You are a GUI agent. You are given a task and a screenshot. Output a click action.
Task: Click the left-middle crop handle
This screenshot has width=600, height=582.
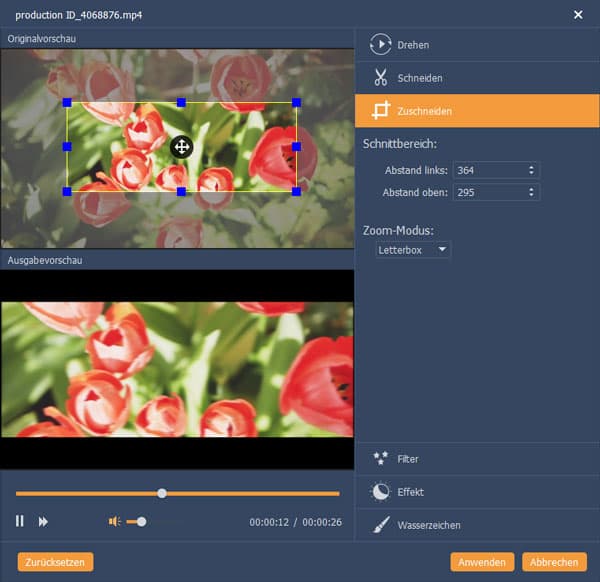click(x=67, y=147)
